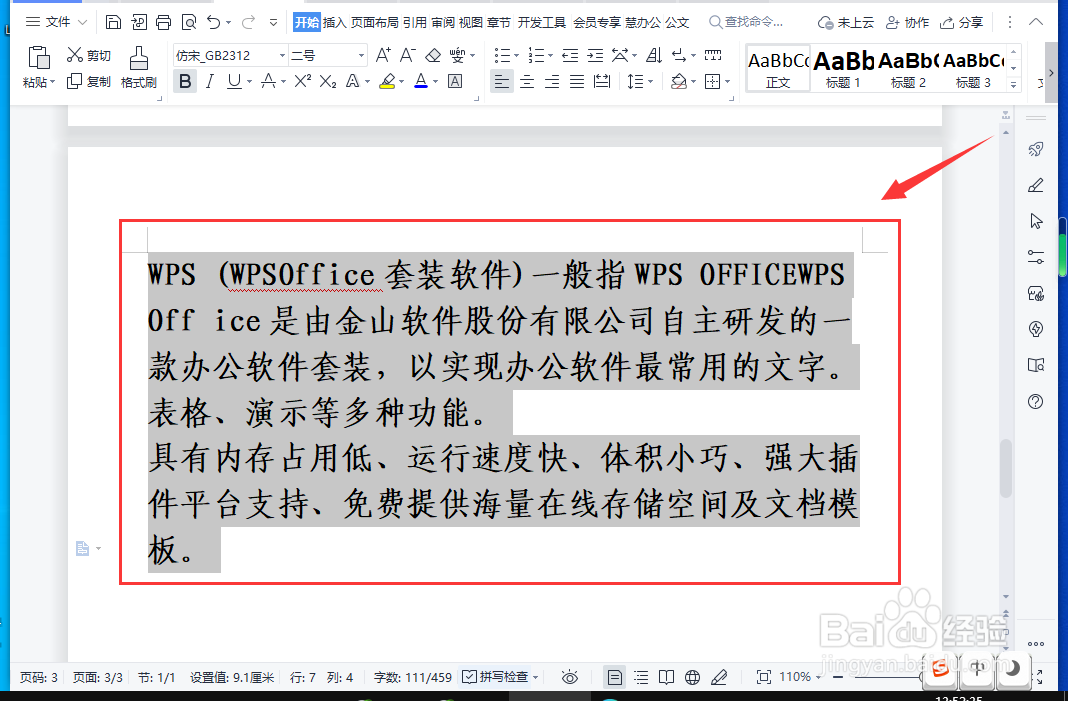The image size is (1068, 701).
Task: Click the settings sliders icon in right sidebar
Action: click(x=1035, y=257)
